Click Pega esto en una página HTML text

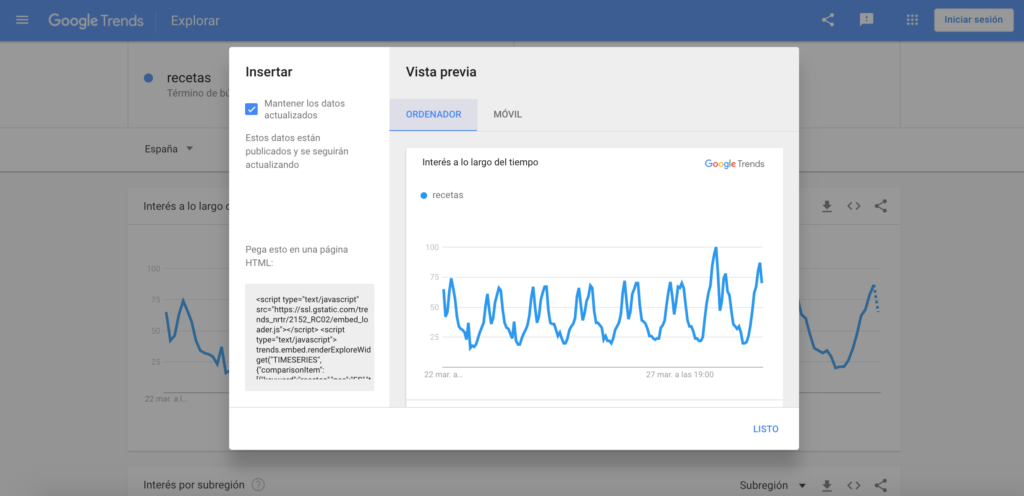point(296,256)
